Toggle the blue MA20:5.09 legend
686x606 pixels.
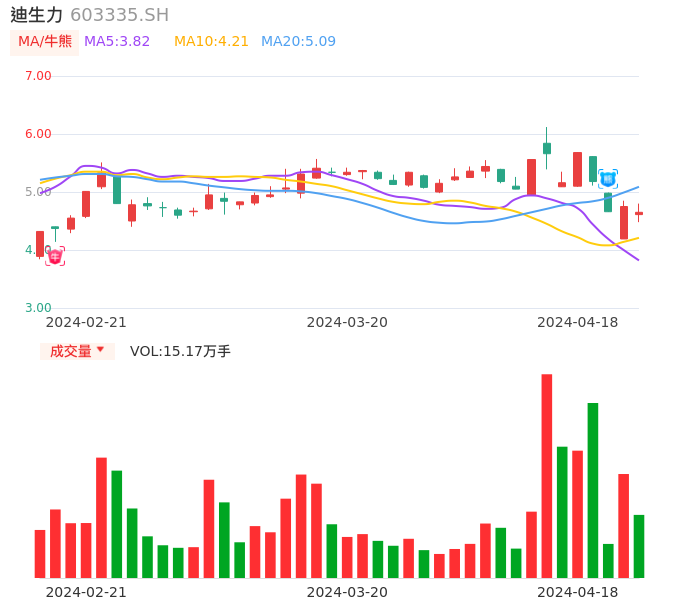click(298, 42)
